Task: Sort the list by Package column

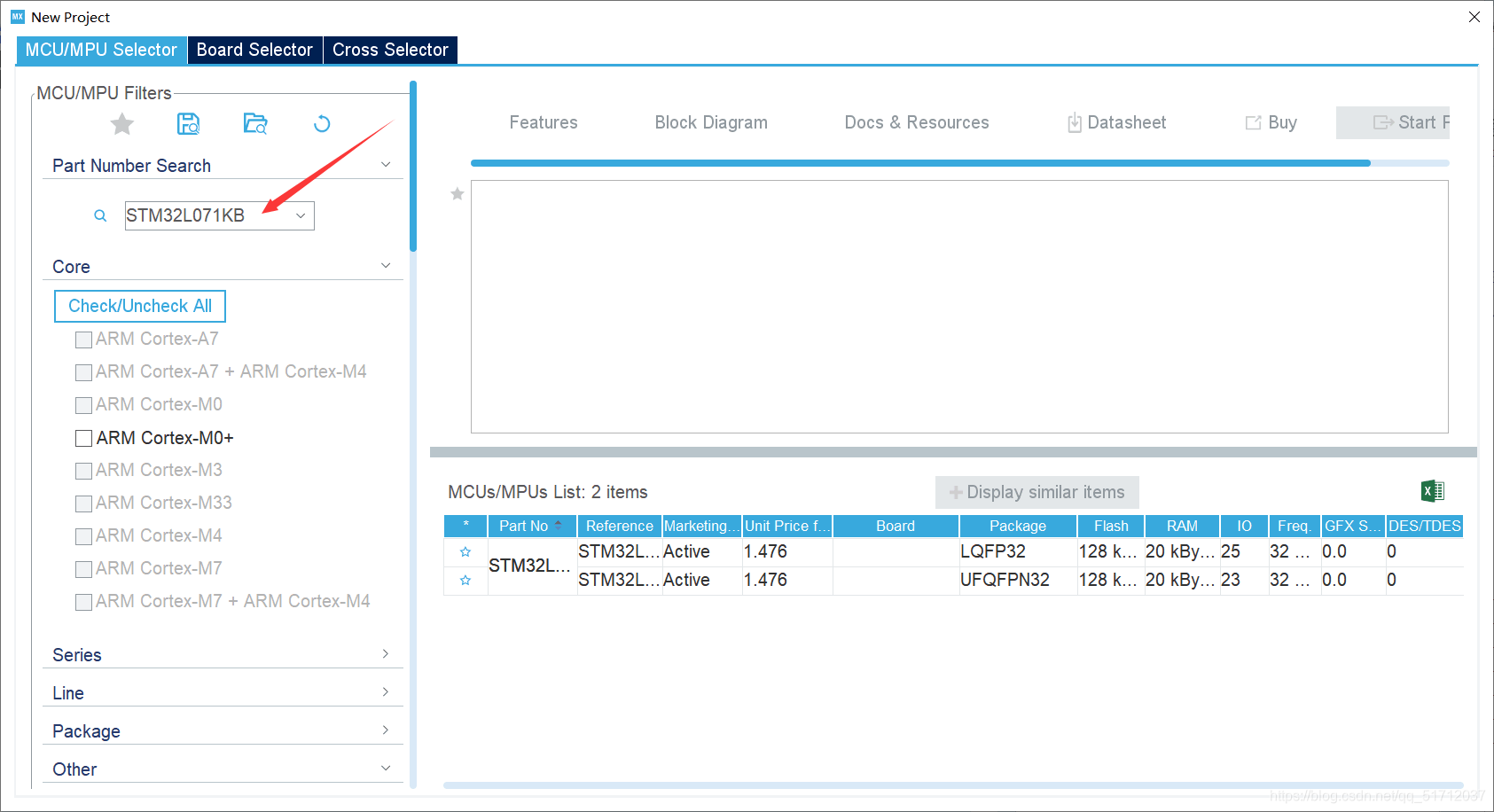Action: [1018, 526]
